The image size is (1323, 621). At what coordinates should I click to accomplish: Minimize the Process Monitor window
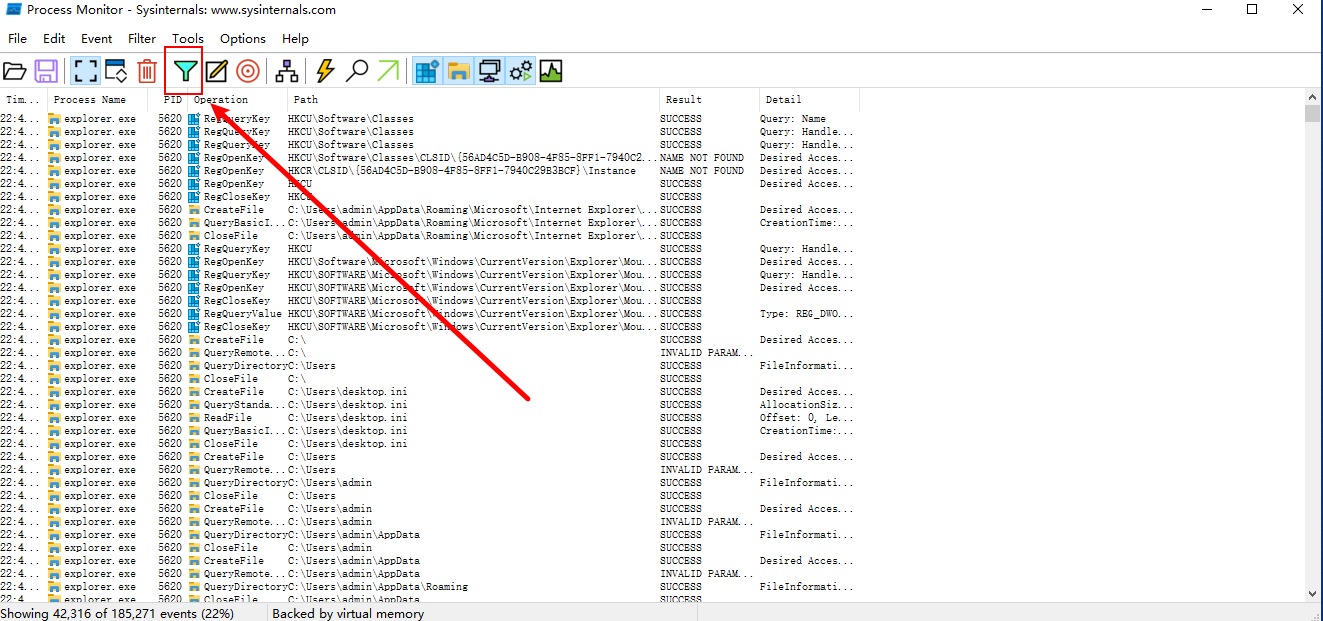click(x=1206, y=10)
